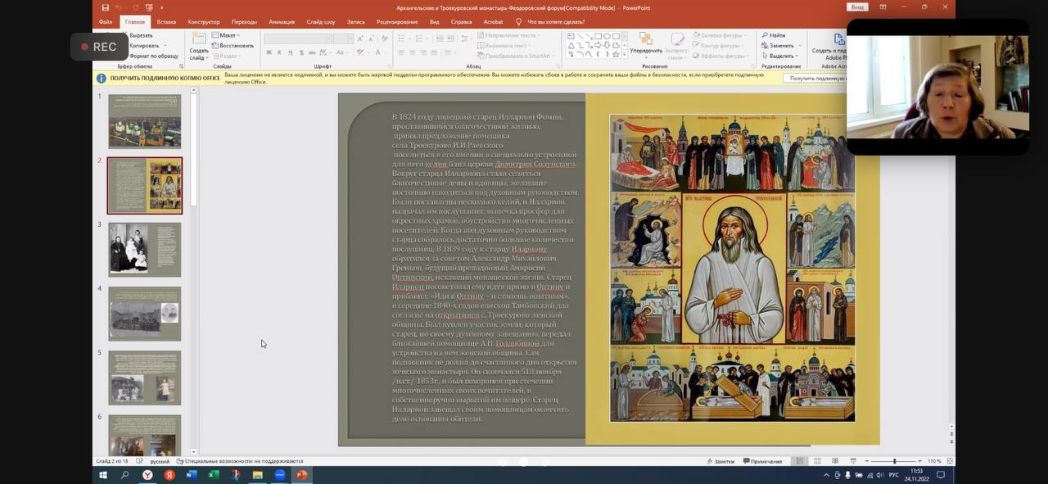Click the get genuine Office button

coord(816,77)
